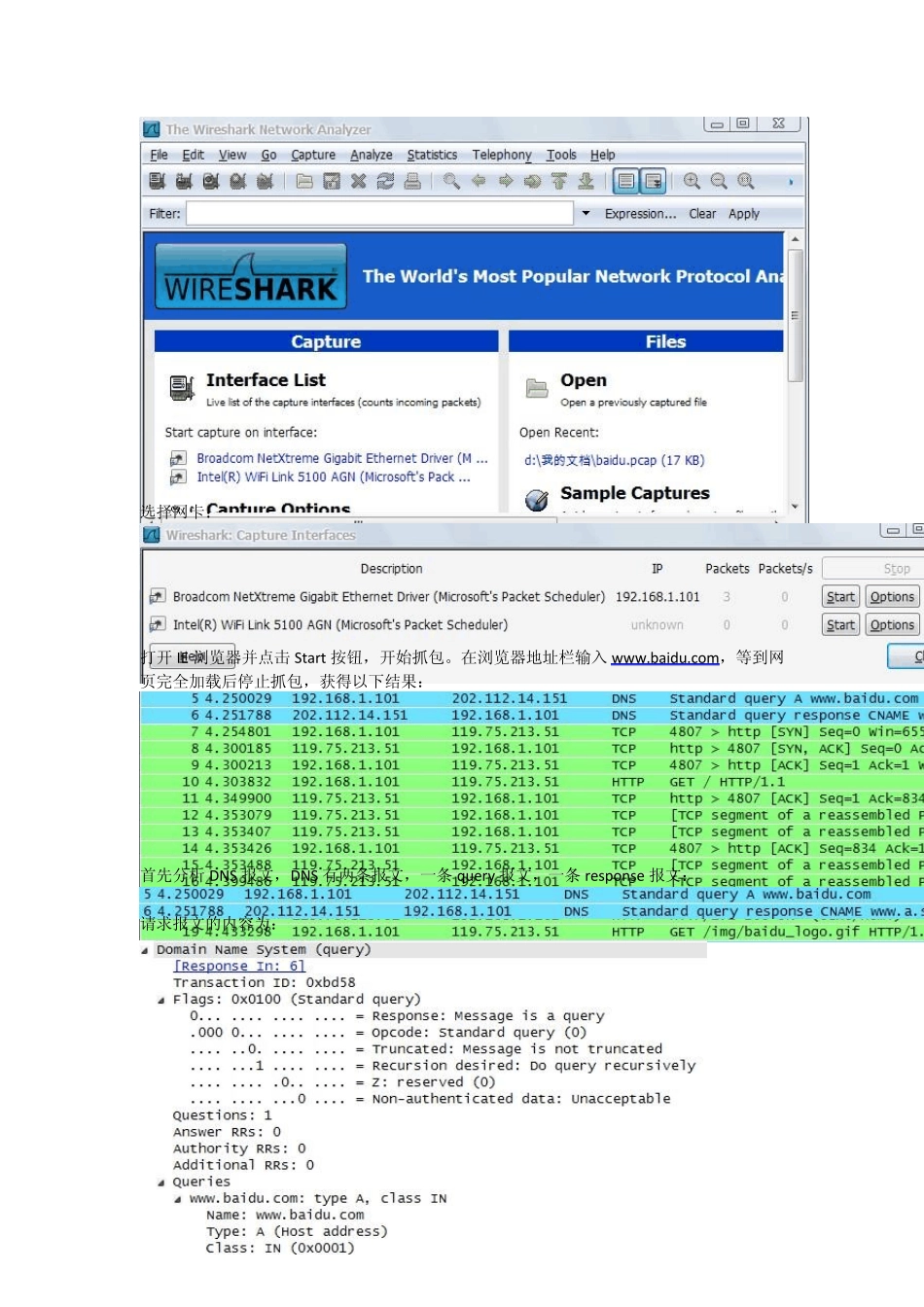Open the interfaces list toolbar icon

click(157, 181)
